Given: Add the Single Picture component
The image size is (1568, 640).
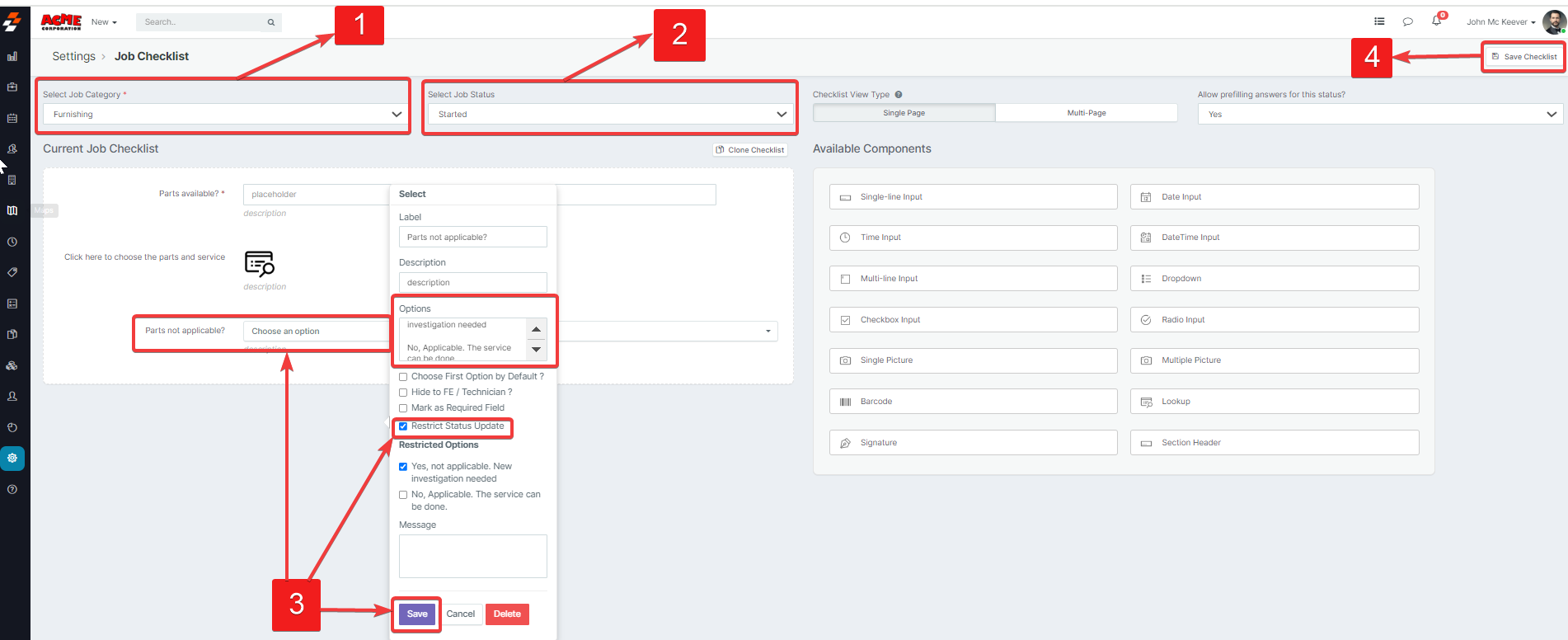Looking at the screenshot, I should 974,360.
